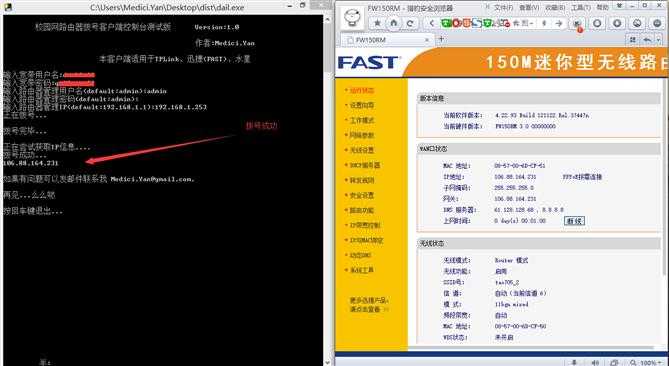This screenshot has width=669, height=366.
Task: Click the browser favorites star icon
Action: (377, 23)
